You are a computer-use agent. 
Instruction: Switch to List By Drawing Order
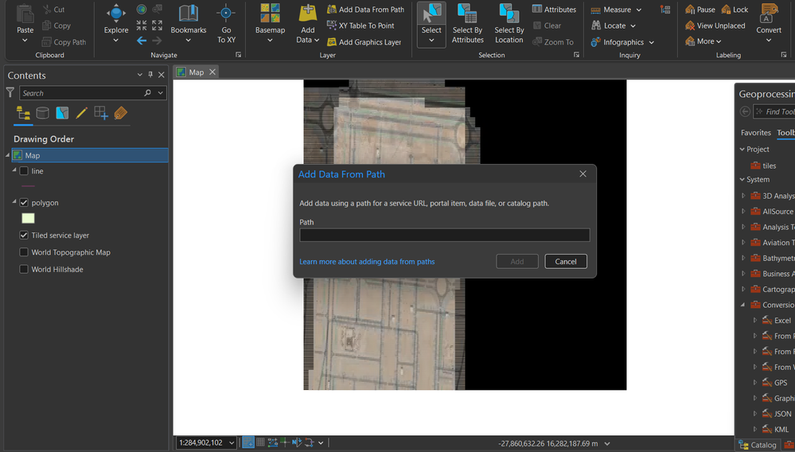[23, 113]
